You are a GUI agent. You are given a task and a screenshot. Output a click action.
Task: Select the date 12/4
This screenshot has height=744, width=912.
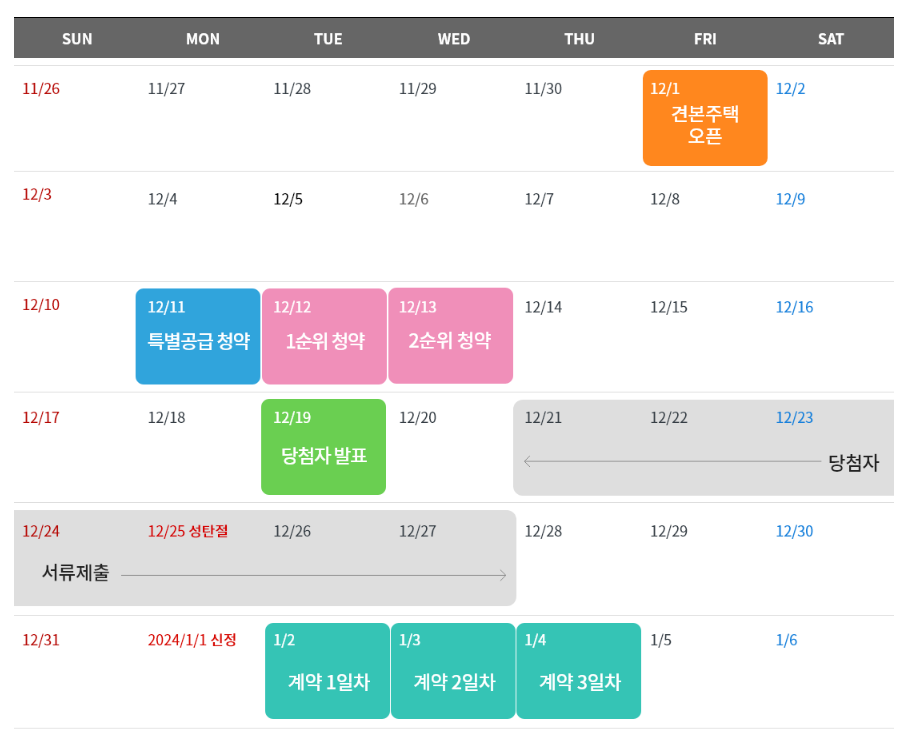(162, 200)
